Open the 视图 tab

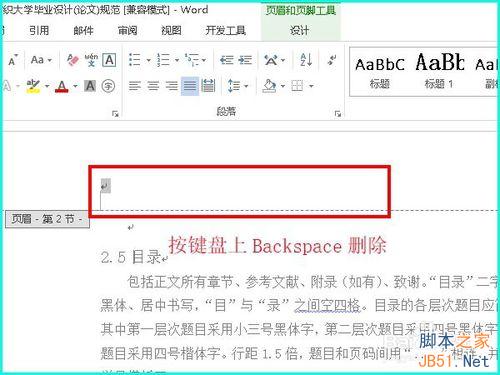pos(171,31)
